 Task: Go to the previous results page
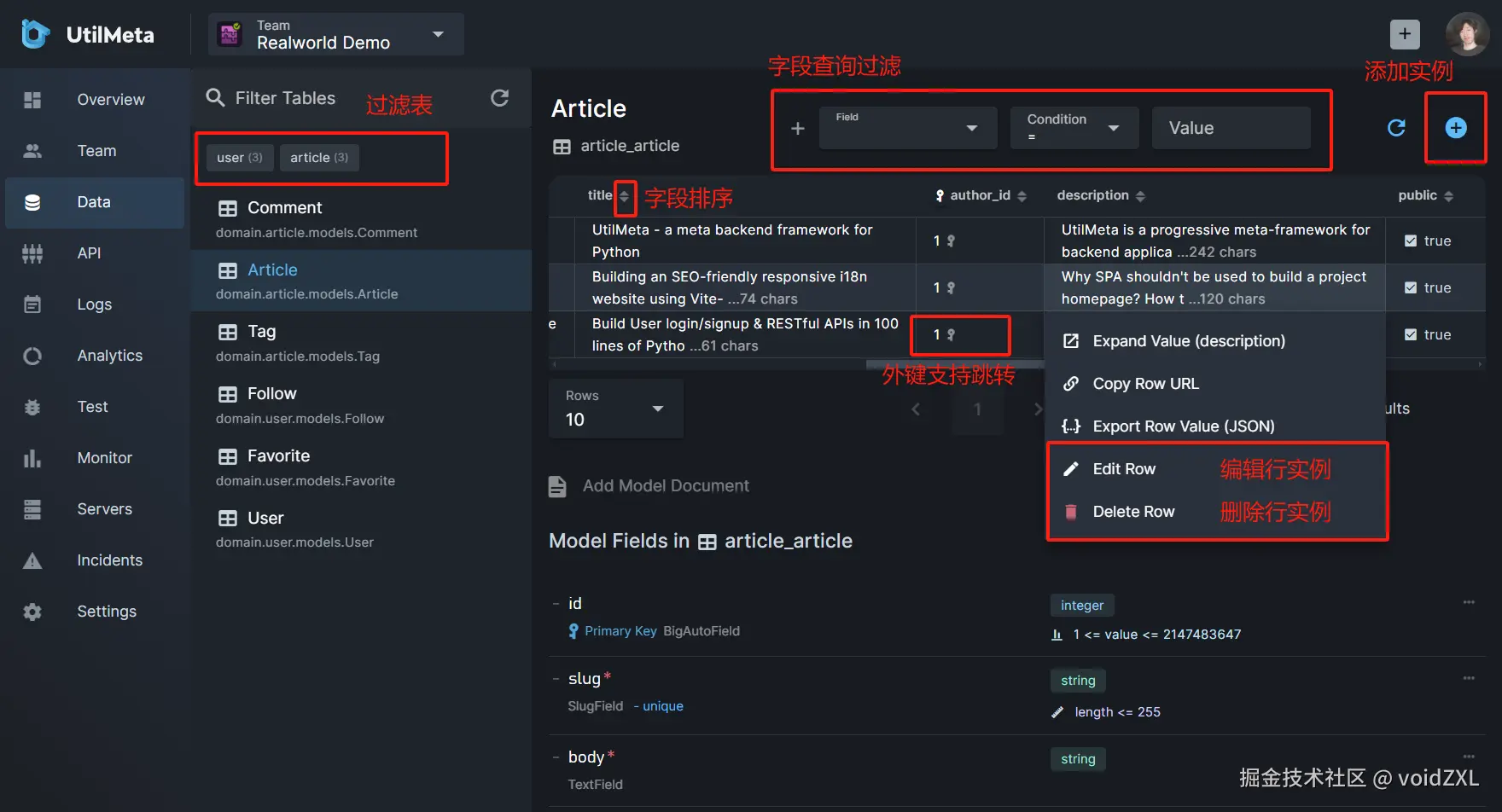(x=916, y=409)
